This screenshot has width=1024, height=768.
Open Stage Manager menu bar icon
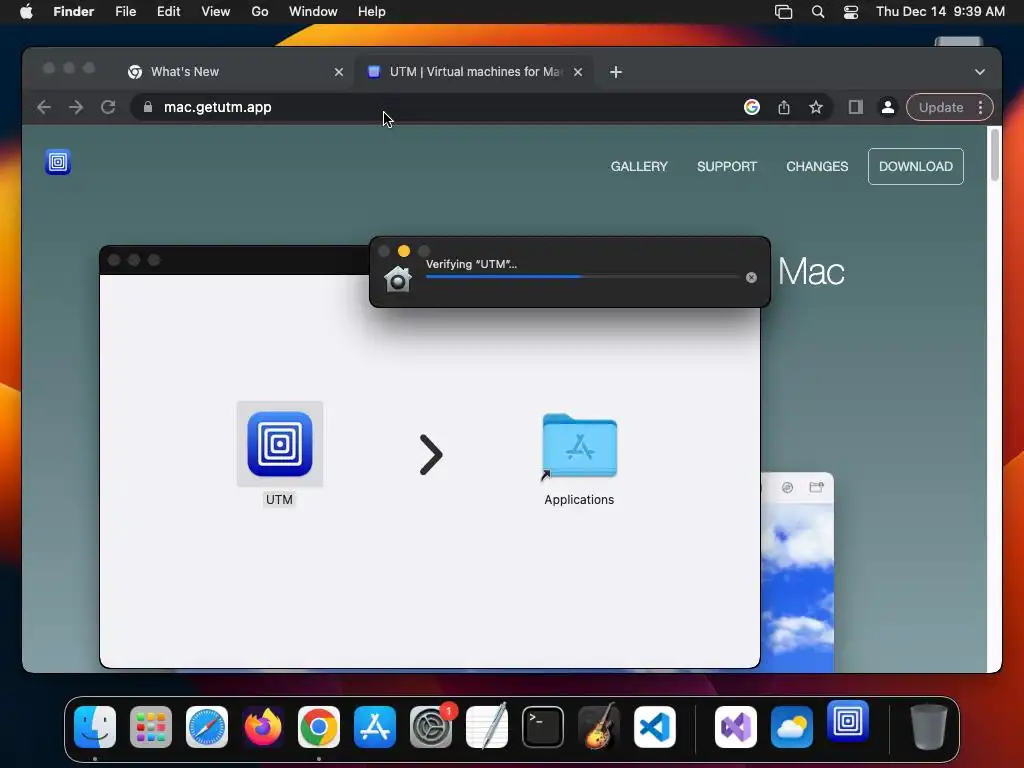783,12
